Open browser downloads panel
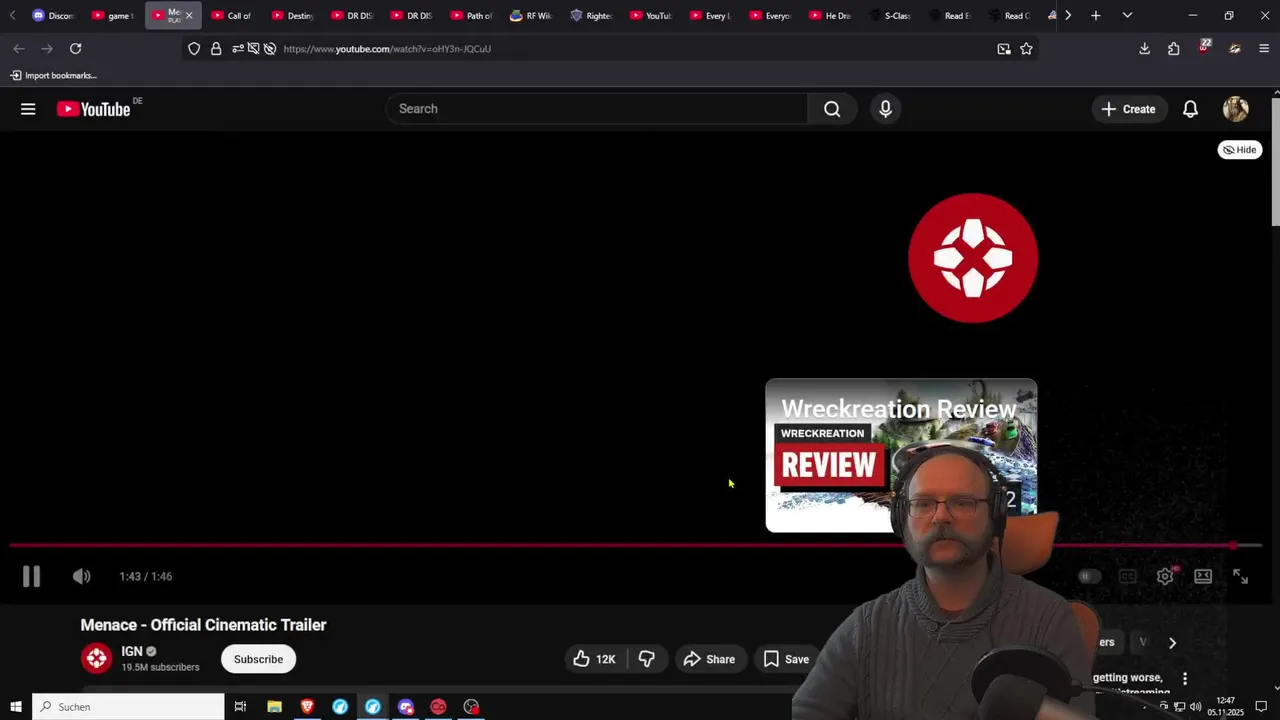 coord(1144,48)
